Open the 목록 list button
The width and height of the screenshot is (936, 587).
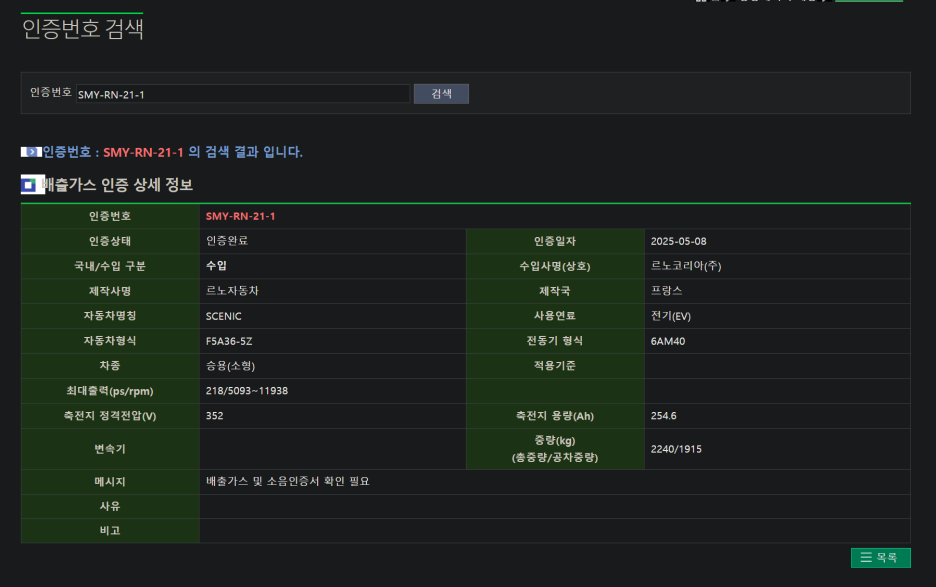coord(880,558)
